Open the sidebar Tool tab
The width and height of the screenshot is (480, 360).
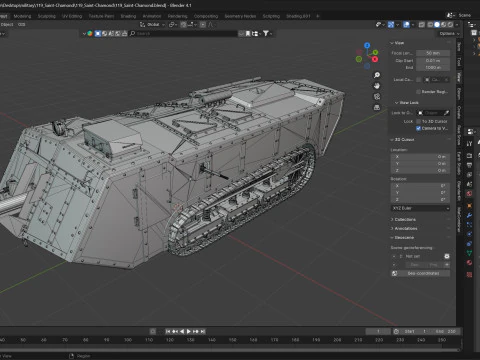point(459,62)
